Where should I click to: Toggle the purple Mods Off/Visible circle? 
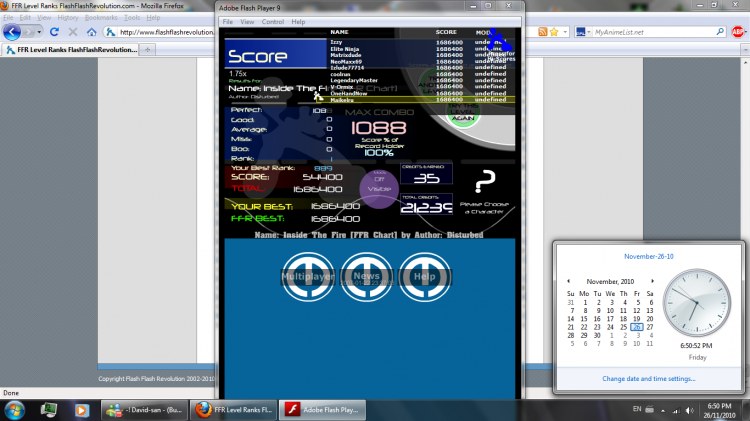[x=379, y=189]
